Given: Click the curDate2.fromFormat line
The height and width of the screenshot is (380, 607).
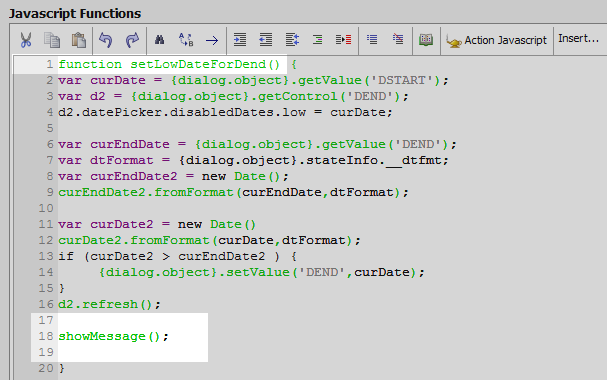Looking at the screenshot, I should tap(209, 240).
